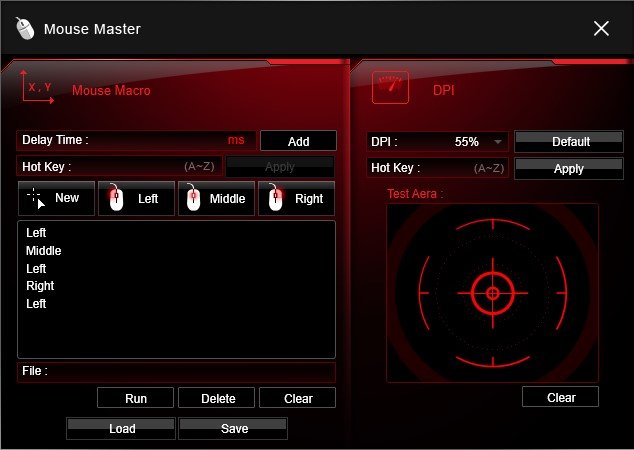Add a Left click macro step
Image resolution: width=634 pixels, height=450 pixels.
click(x=136, y=198)
